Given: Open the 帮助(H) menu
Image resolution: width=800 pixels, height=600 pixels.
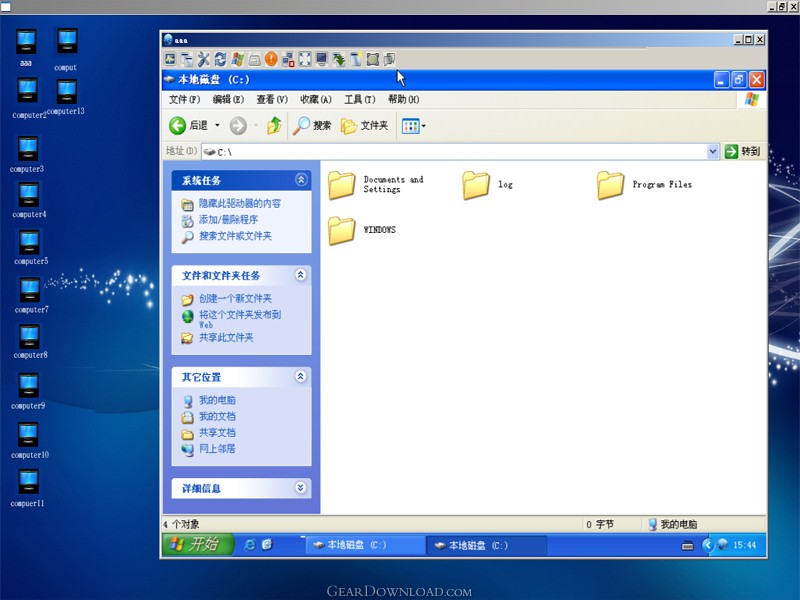Looking at the screenshot, I should tap(404, 99).
